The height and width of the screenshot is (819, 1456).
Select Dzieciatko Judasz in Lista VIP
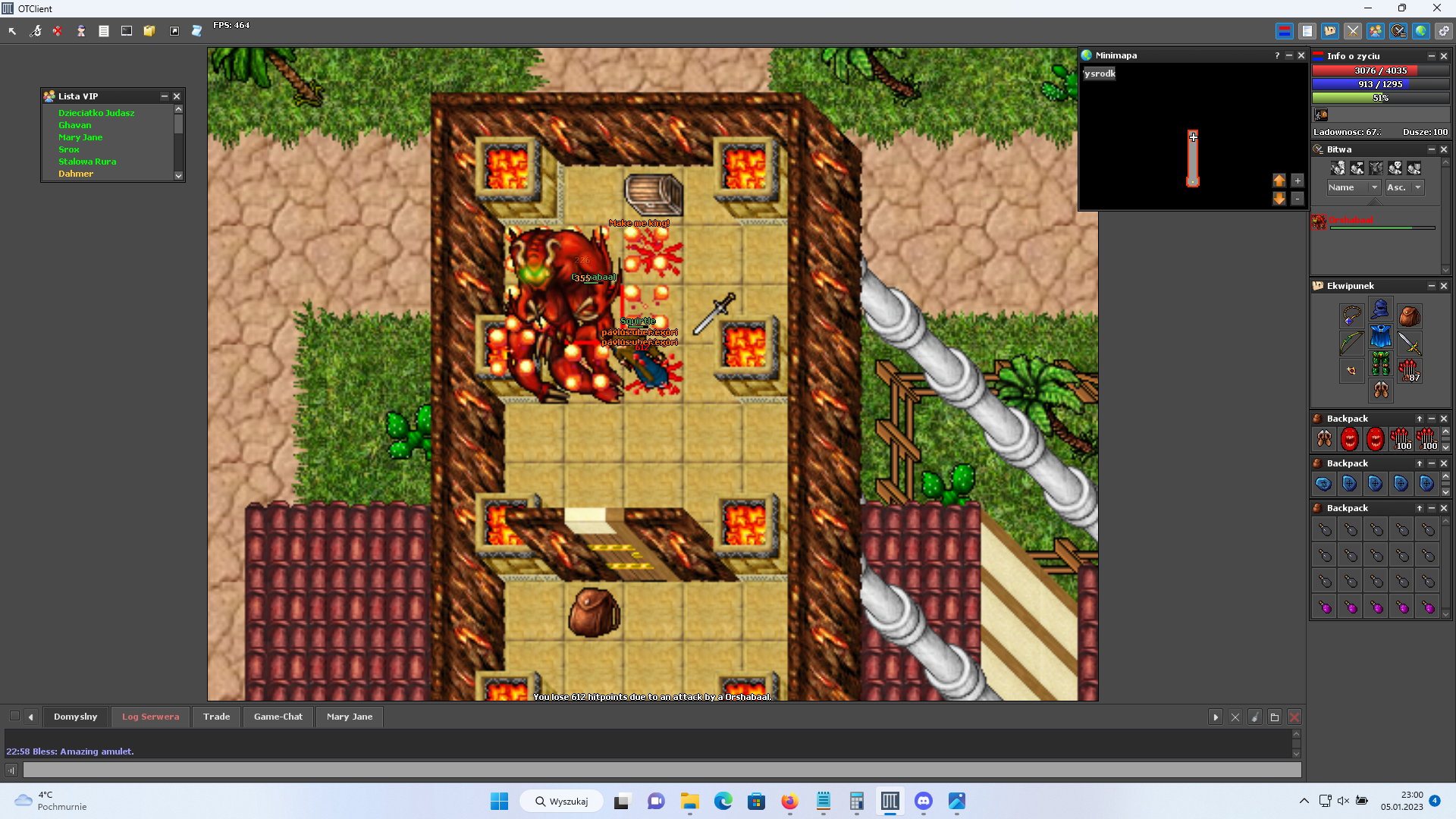[x=96, y=113]
